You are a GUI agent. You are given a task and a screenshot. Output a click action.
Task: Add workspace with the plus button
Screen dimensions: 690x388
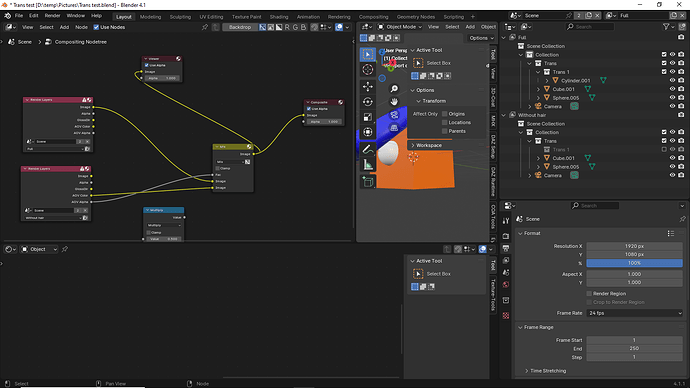[x=473, y=17]
